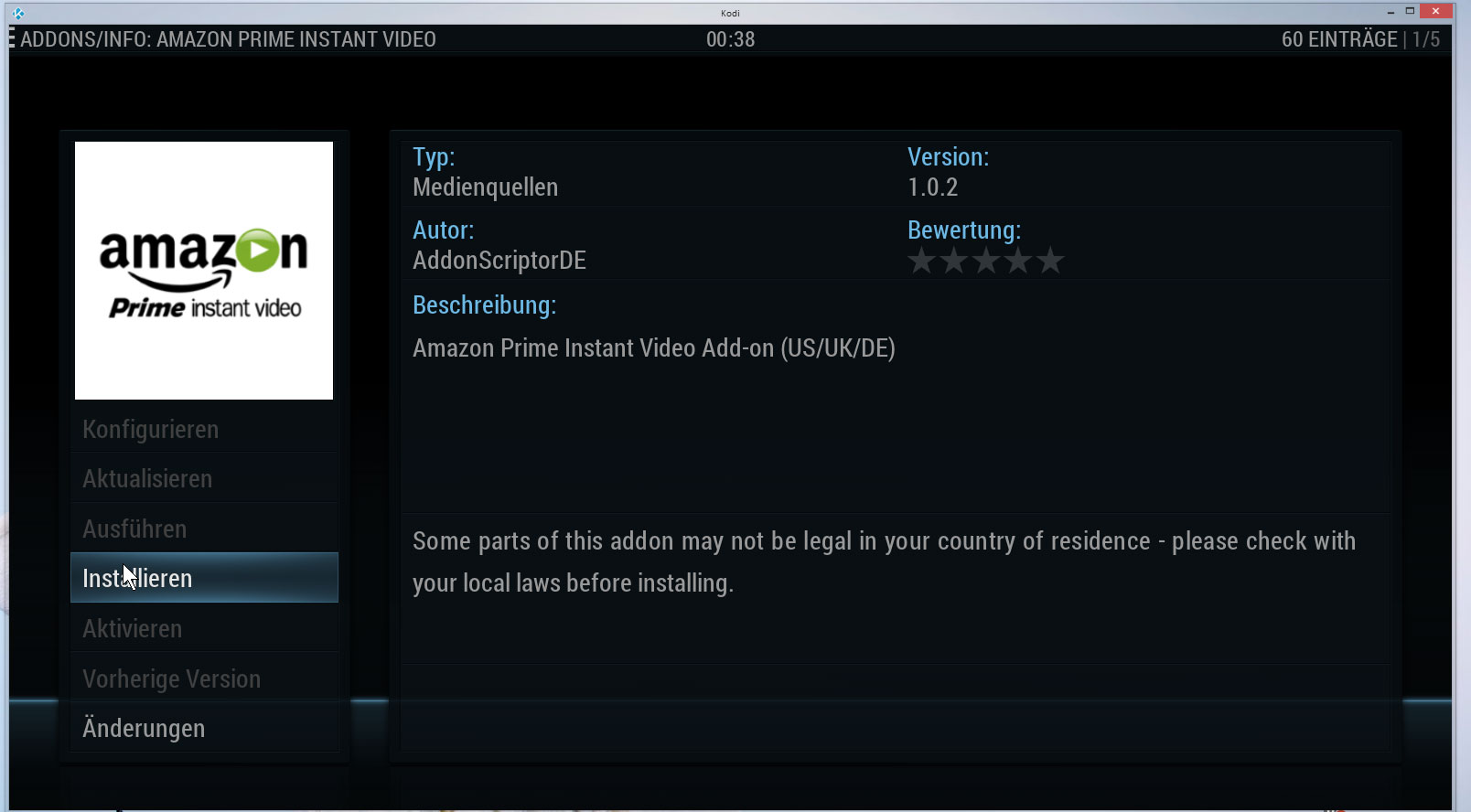This screenshot has width=1471, height=812.
Task: Run the add-on via Ausführen
Action: point(204,529)
